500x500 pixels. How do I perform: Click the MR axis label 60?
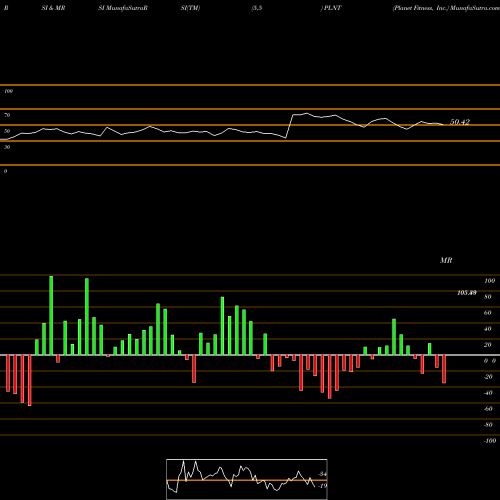488,313
